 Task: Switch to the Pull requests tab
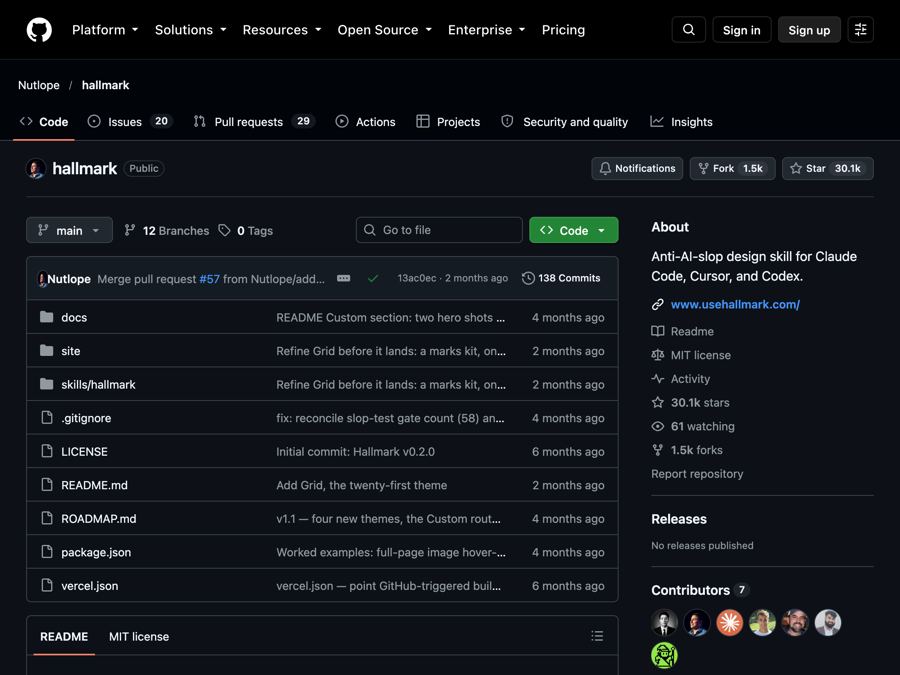pyautogui.click(x=254, y=122)
